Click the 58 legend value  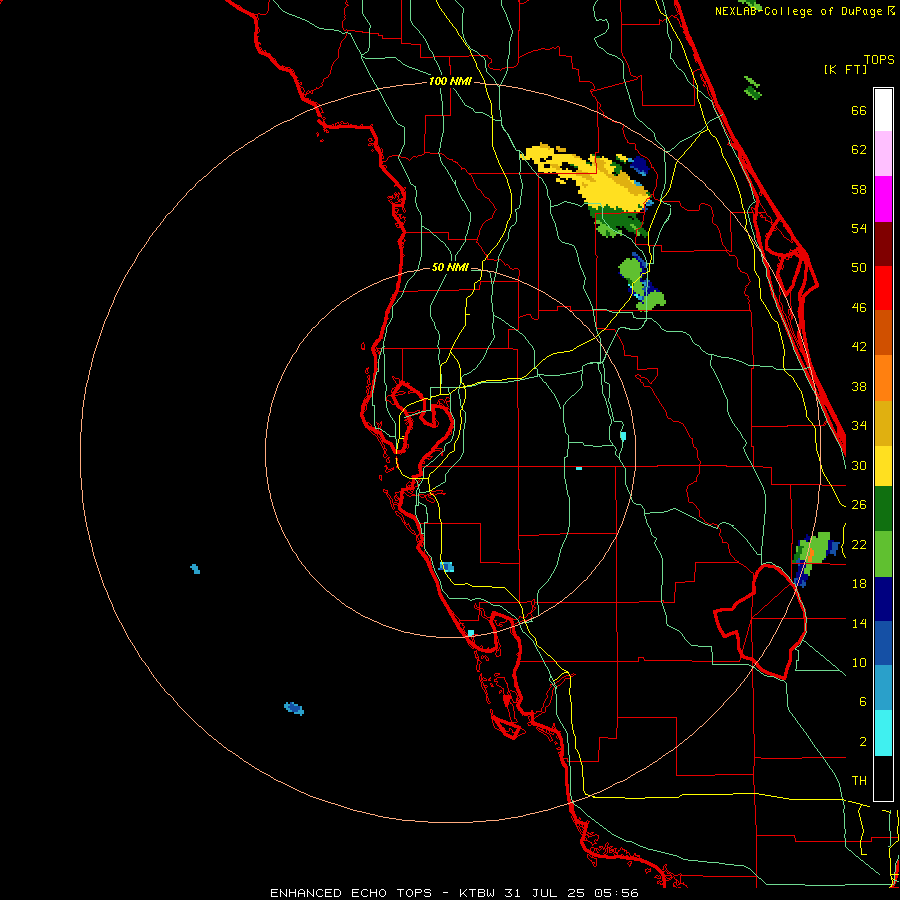tap(859, 189)
